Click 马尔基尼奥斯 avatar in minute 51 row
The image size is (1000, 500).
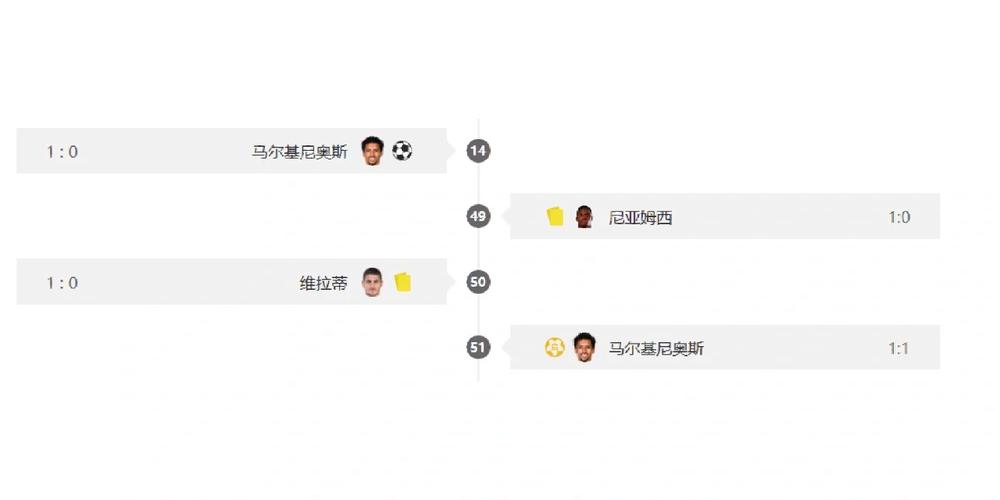click(x=584, y=348)
